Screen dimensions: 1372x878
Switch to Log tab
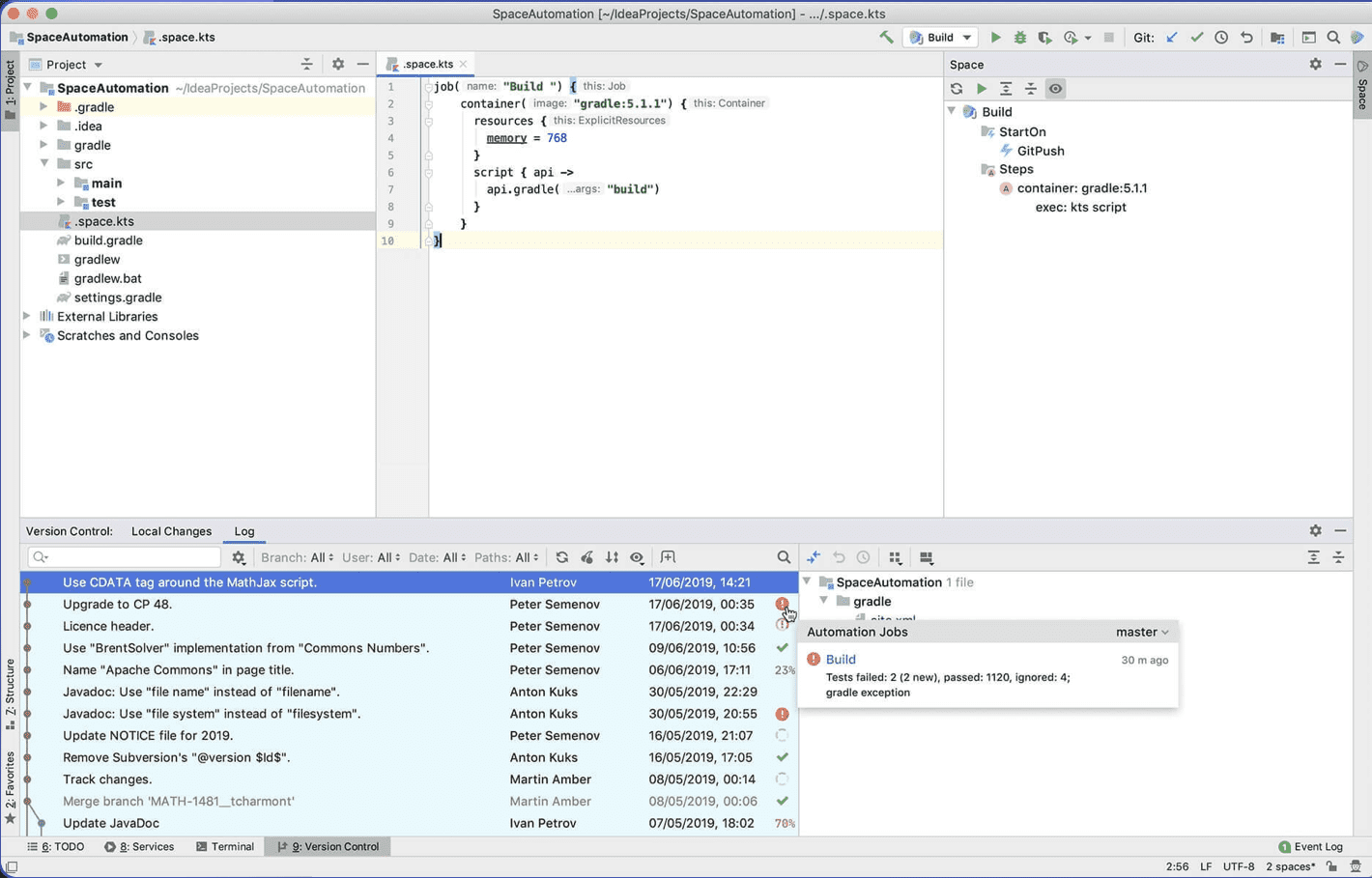pos(244,531)
